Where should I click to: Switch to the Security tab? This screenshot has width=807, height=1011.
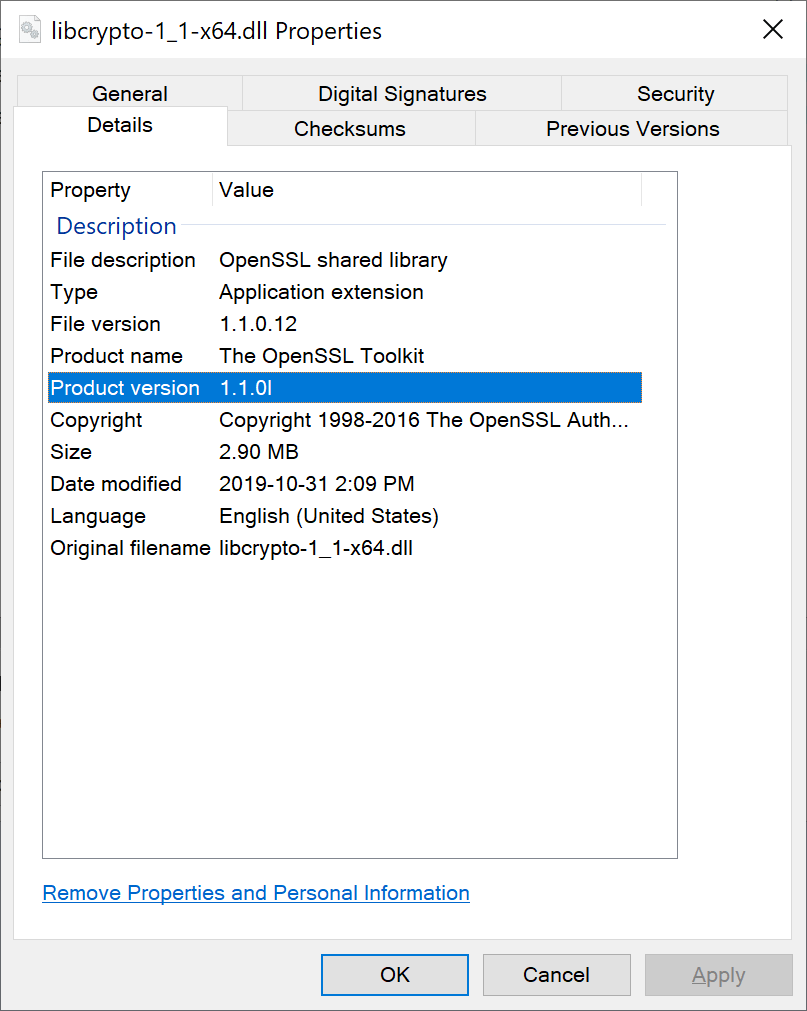675,94
